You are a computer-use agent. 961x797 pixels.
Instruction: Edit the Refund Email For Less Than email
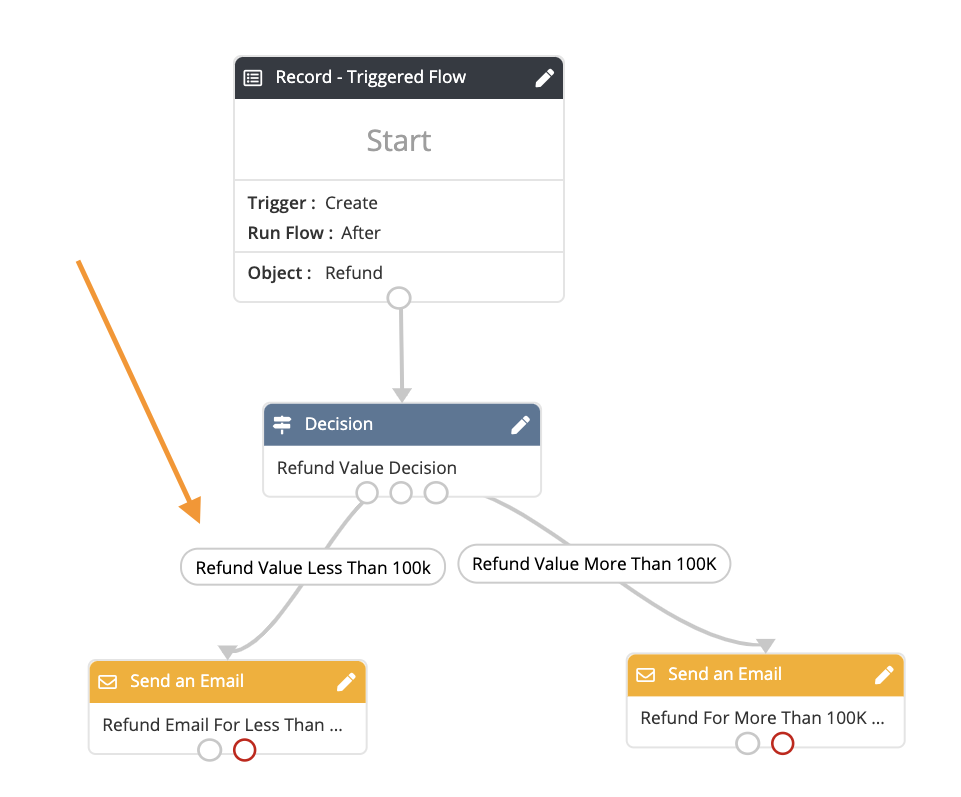[346, 682]
